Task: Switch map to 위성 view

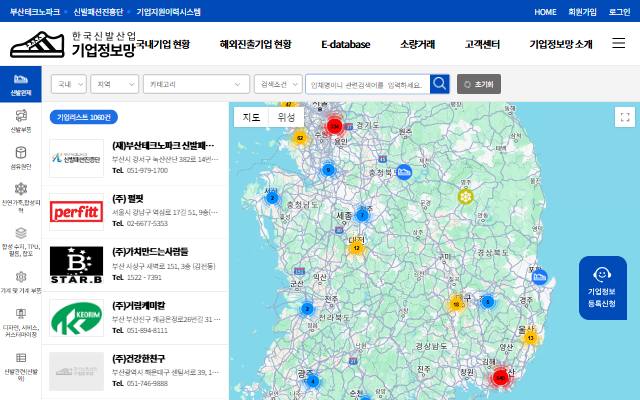Action: [286, 118]
